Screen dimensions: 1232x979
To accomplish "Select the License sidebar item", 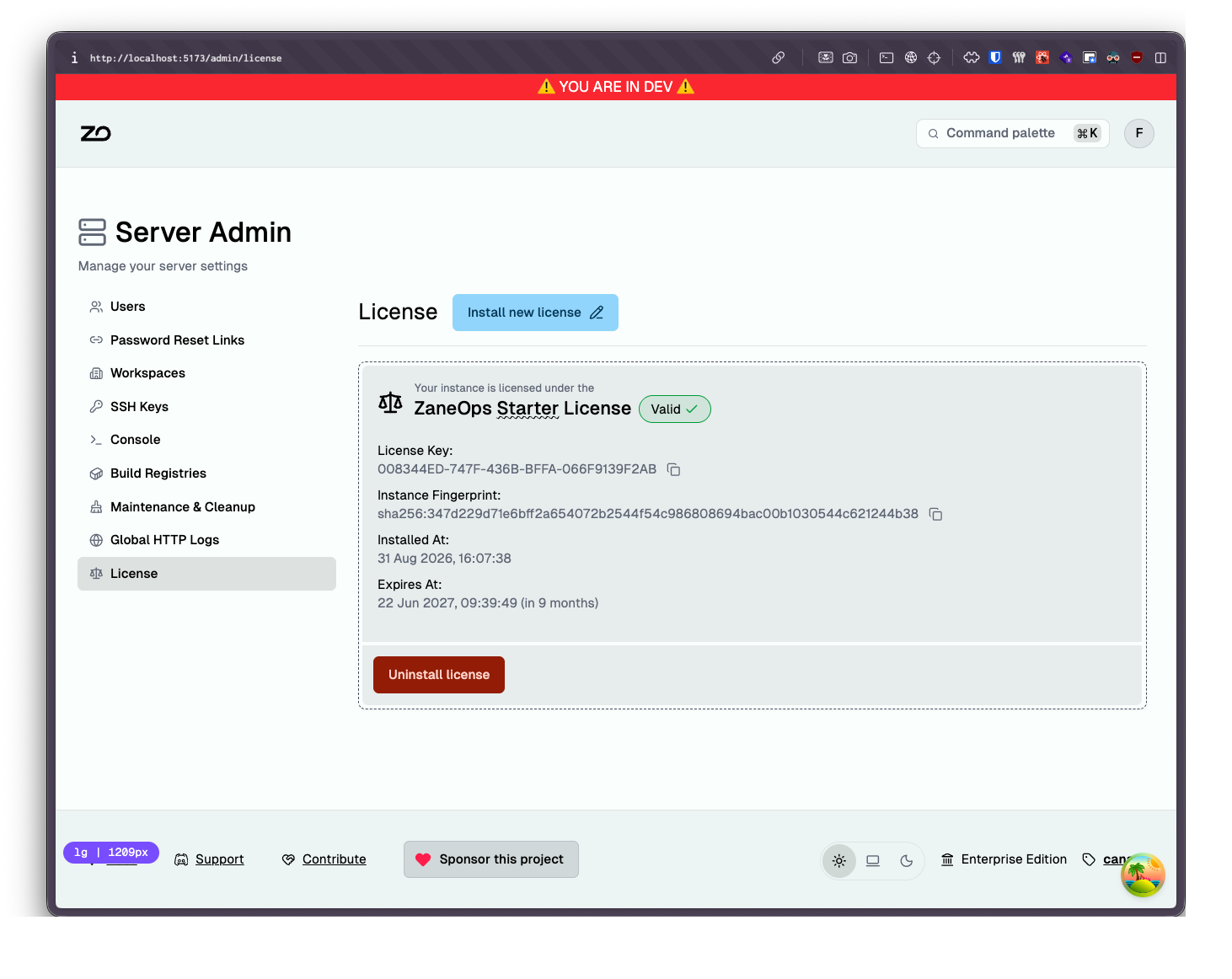I will pyautogui.click(x=206, y=574).
